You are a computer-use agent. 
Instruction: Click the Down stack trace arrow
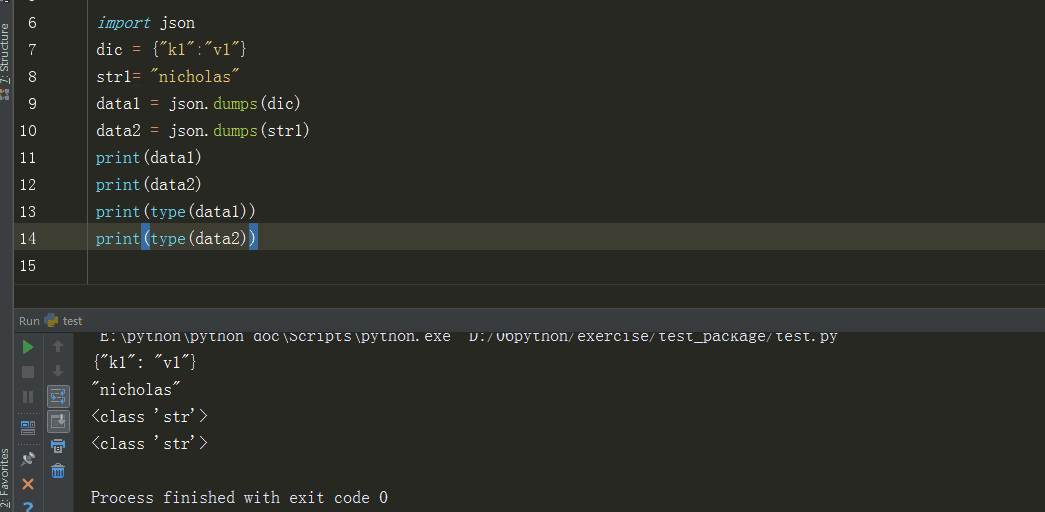58,371
